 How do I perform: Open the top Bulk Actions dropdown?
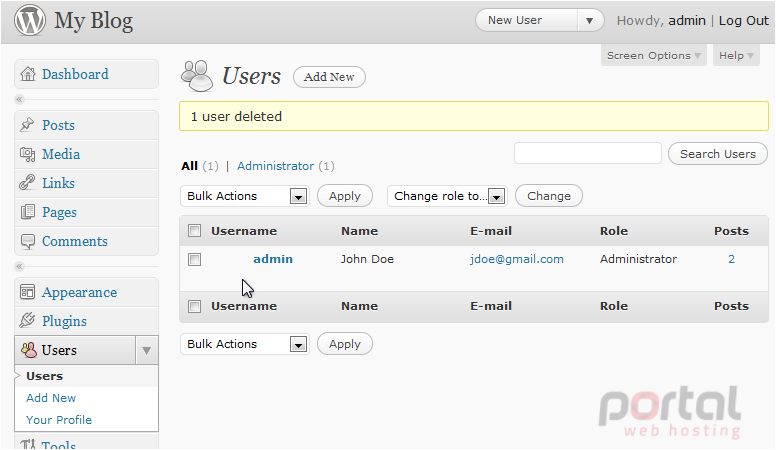pyautogui.click(x=244, y=196)
